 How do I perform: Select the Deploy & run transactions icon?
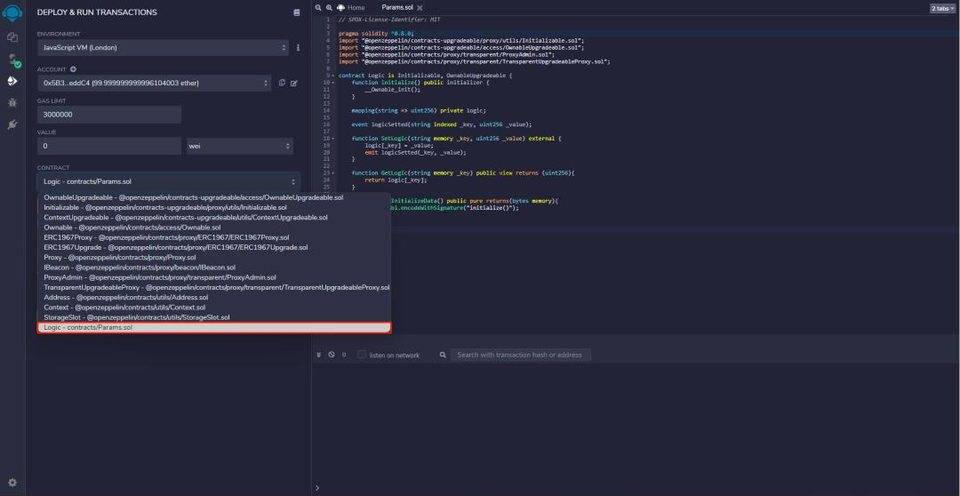pyautogui.click(x=12, y=81)
